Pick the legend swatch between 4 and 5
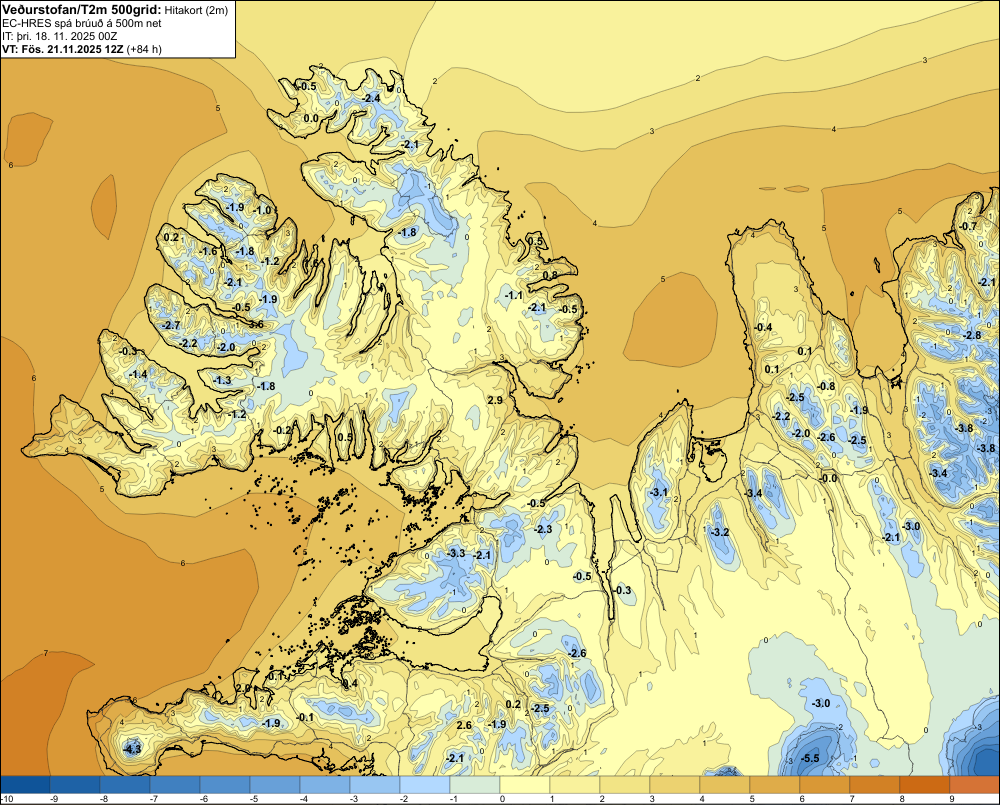Screen dimensions: 1000x805 coord(725,785)
